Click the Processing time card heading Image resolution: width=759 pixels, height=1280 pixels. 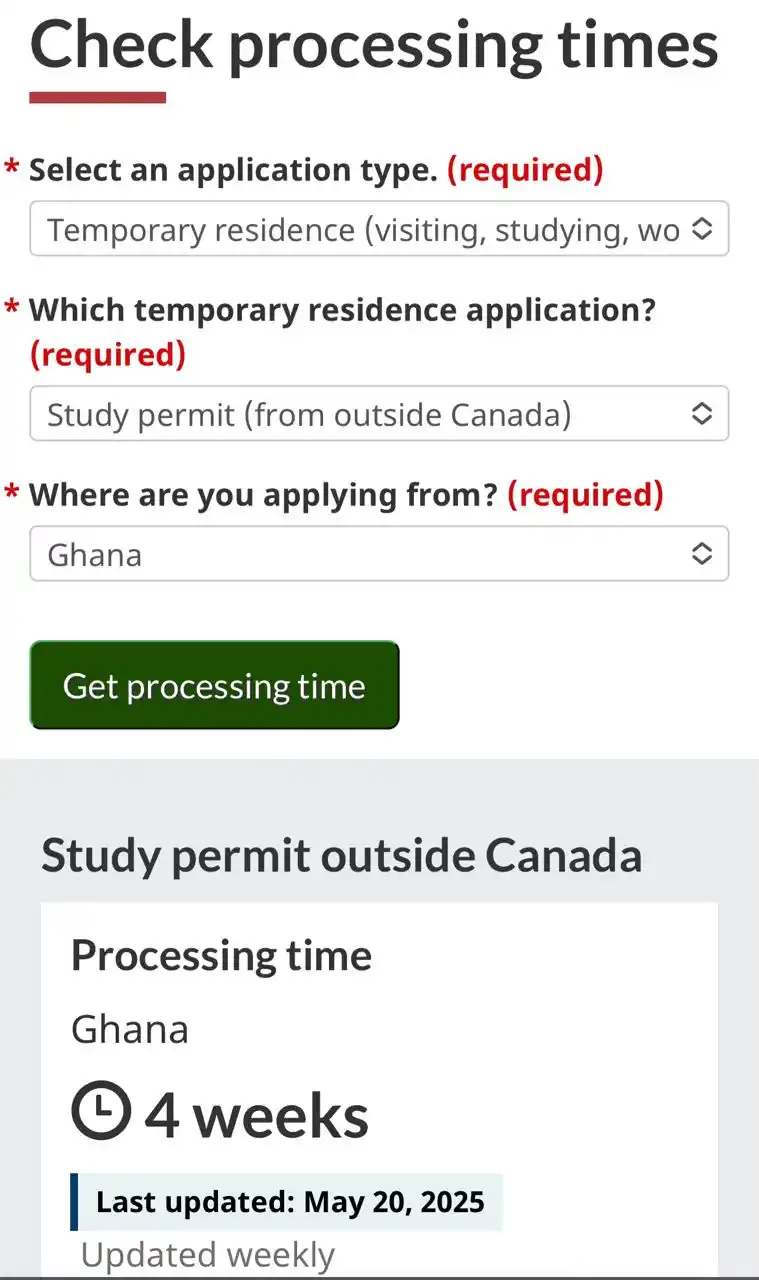click(x=221, y=956)
